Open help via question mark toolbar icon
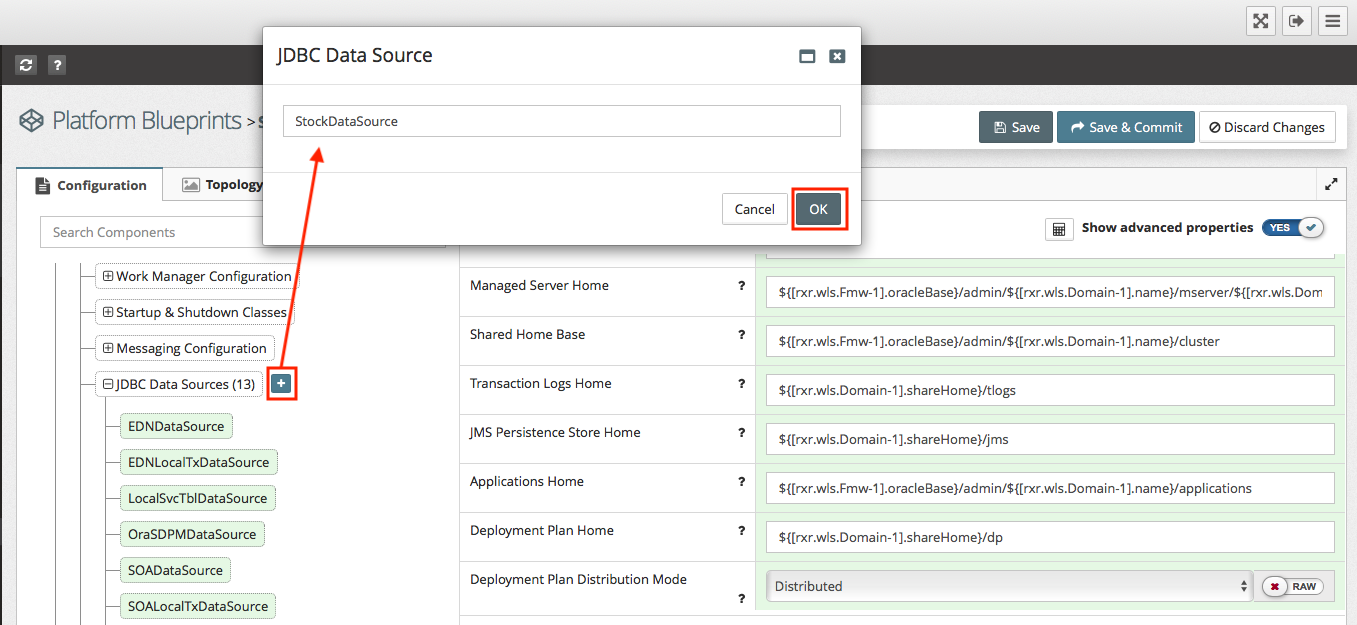 point(57,65)
